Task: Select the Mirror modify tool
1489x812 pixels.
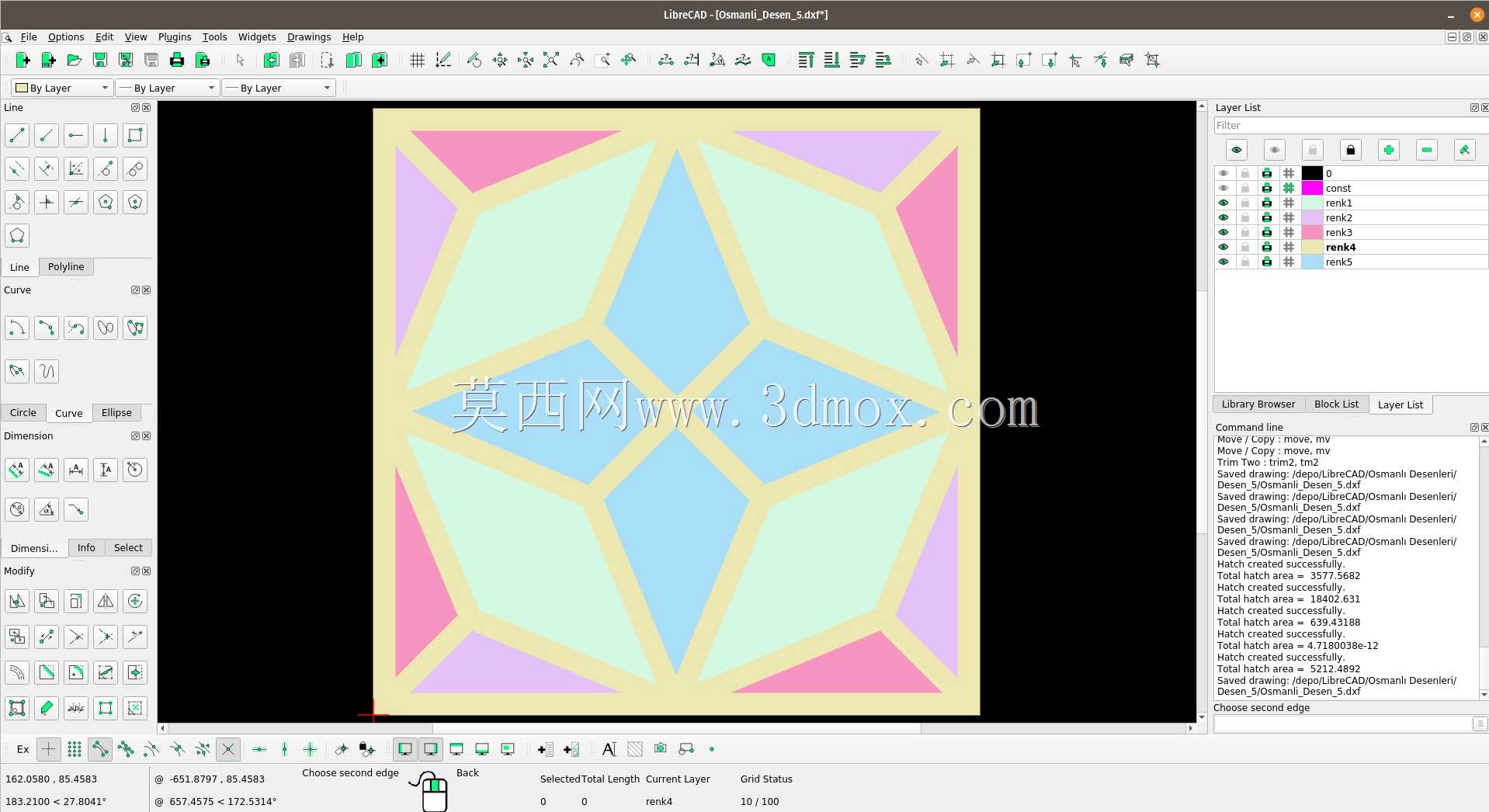Action: pyautogui.click(x=106, y=601)
